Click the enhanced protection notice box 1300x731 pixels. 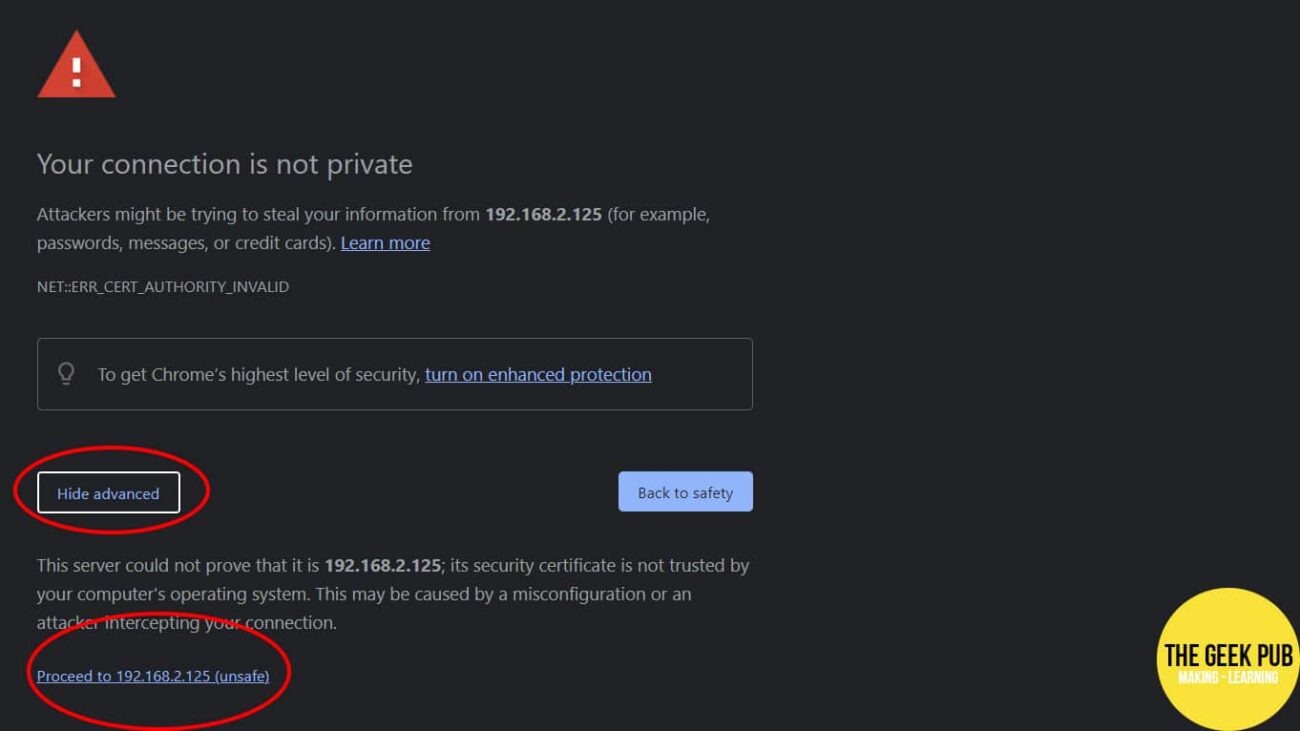tap(393, 374)
